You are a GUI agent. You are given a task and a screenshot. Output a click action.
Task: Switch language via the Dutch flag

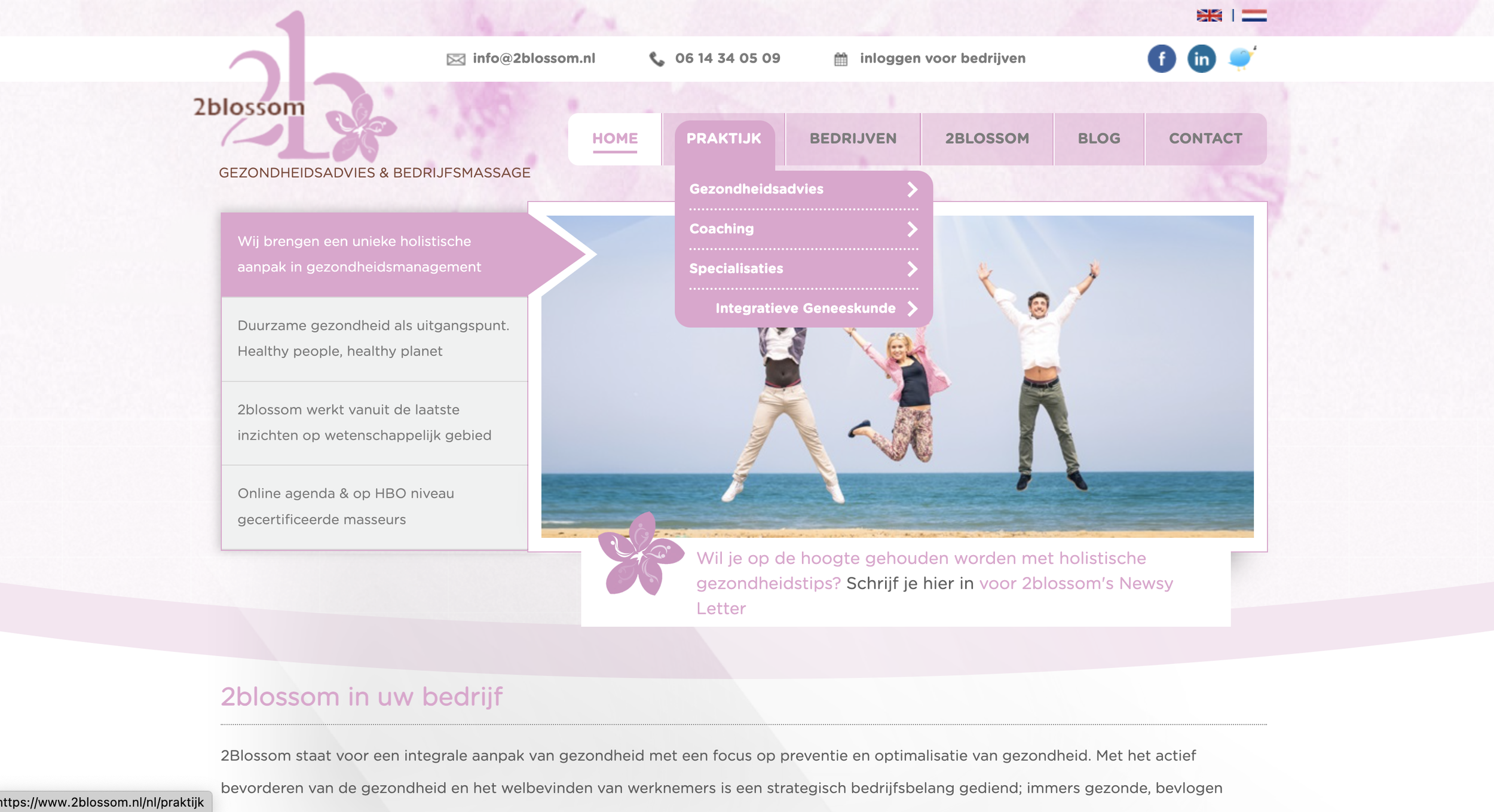(1254, 16)
